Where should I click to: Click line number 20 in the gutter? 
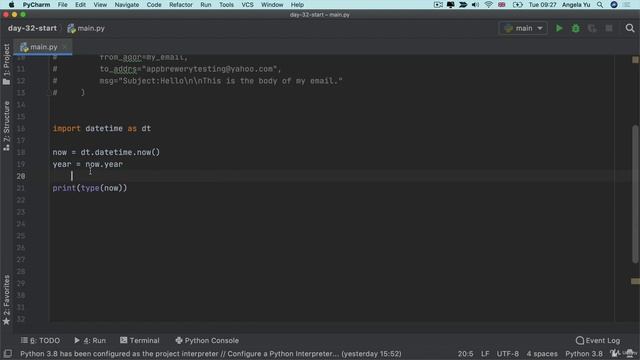pos(21,176)
